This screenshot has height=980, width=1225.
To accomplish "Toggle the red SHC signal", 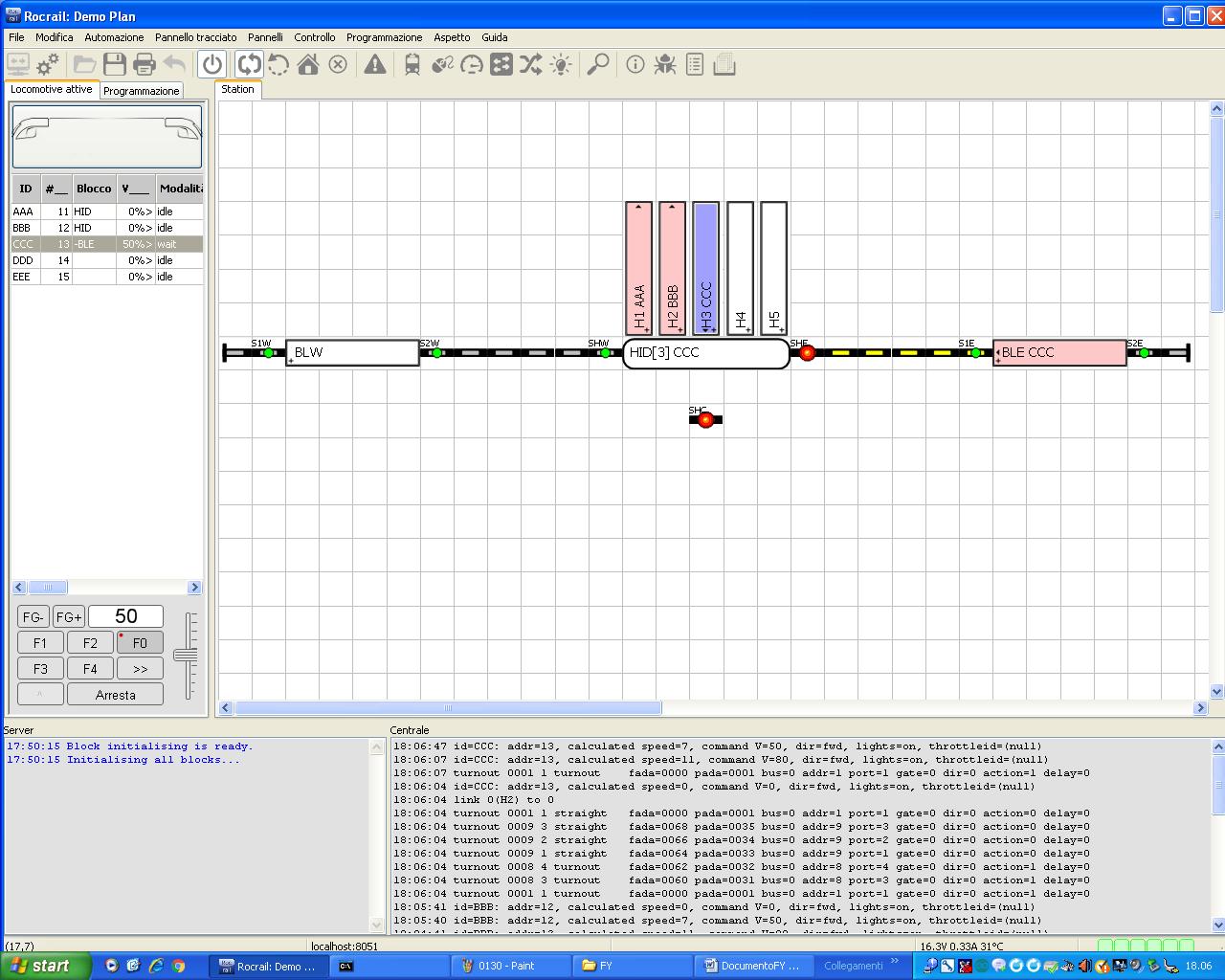I will [x=705, y=419].
